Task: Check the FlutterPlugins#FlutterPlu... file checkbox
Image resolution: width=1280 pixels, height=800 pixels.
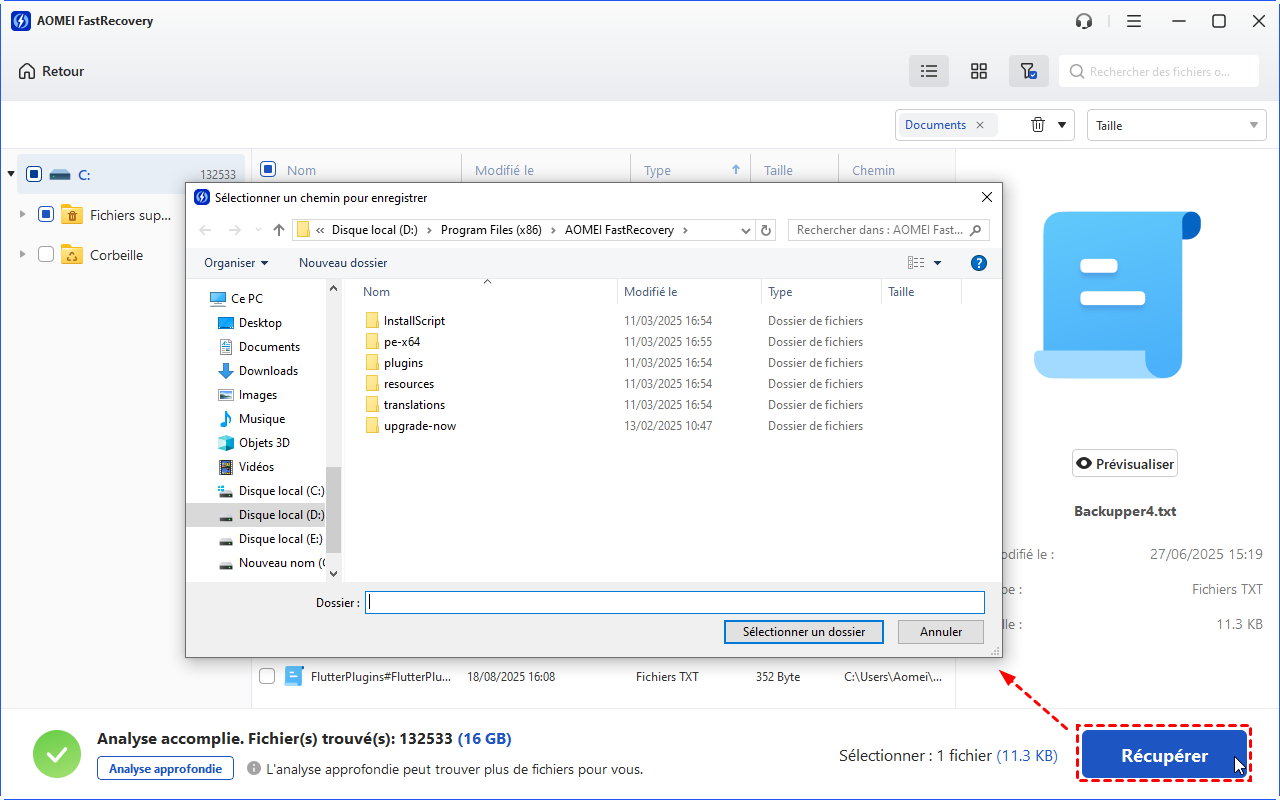Action: (x=267, y=676)
